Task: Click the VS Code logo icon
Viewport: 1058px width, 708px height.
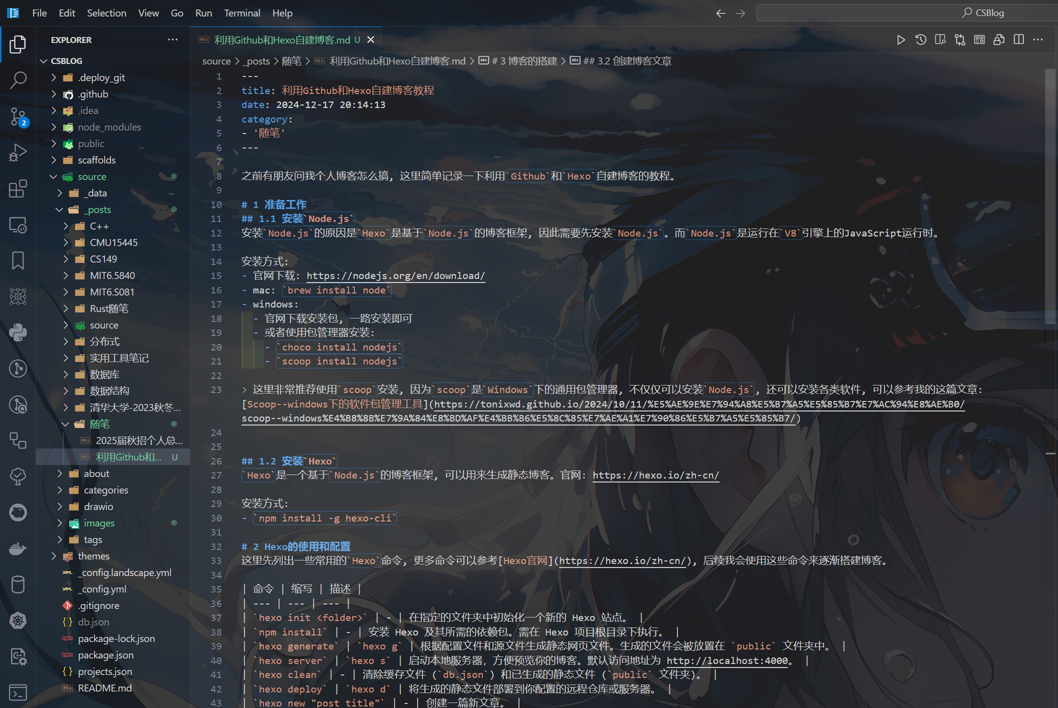Action: coord(13,13)
